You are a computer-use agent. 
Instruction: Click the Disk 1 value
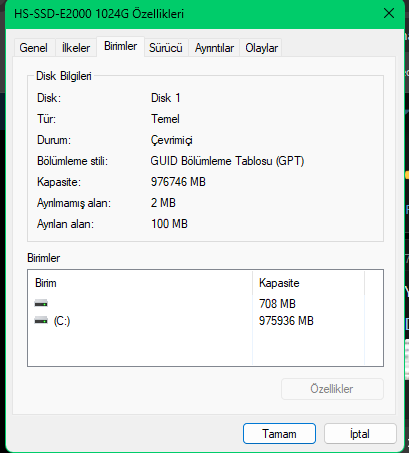coord(166,98)
